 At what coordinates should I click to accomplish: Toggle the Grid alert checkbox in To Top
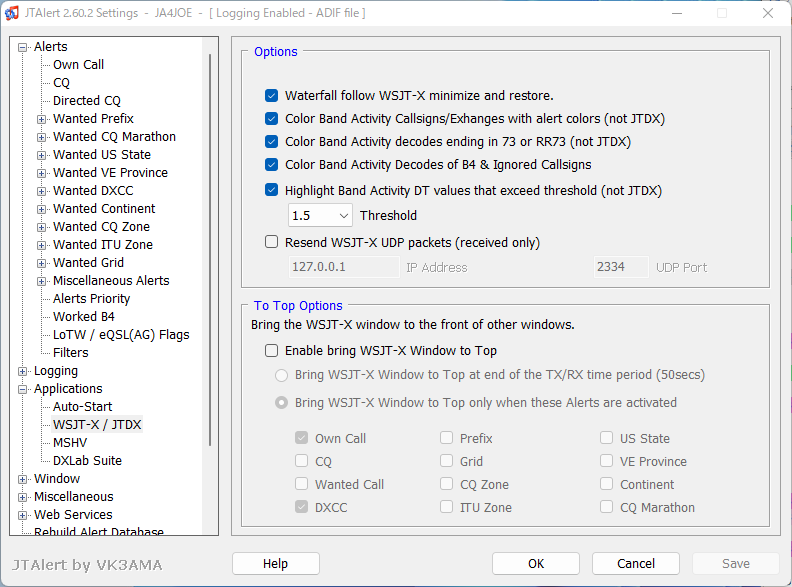click(x=447, y=461)
